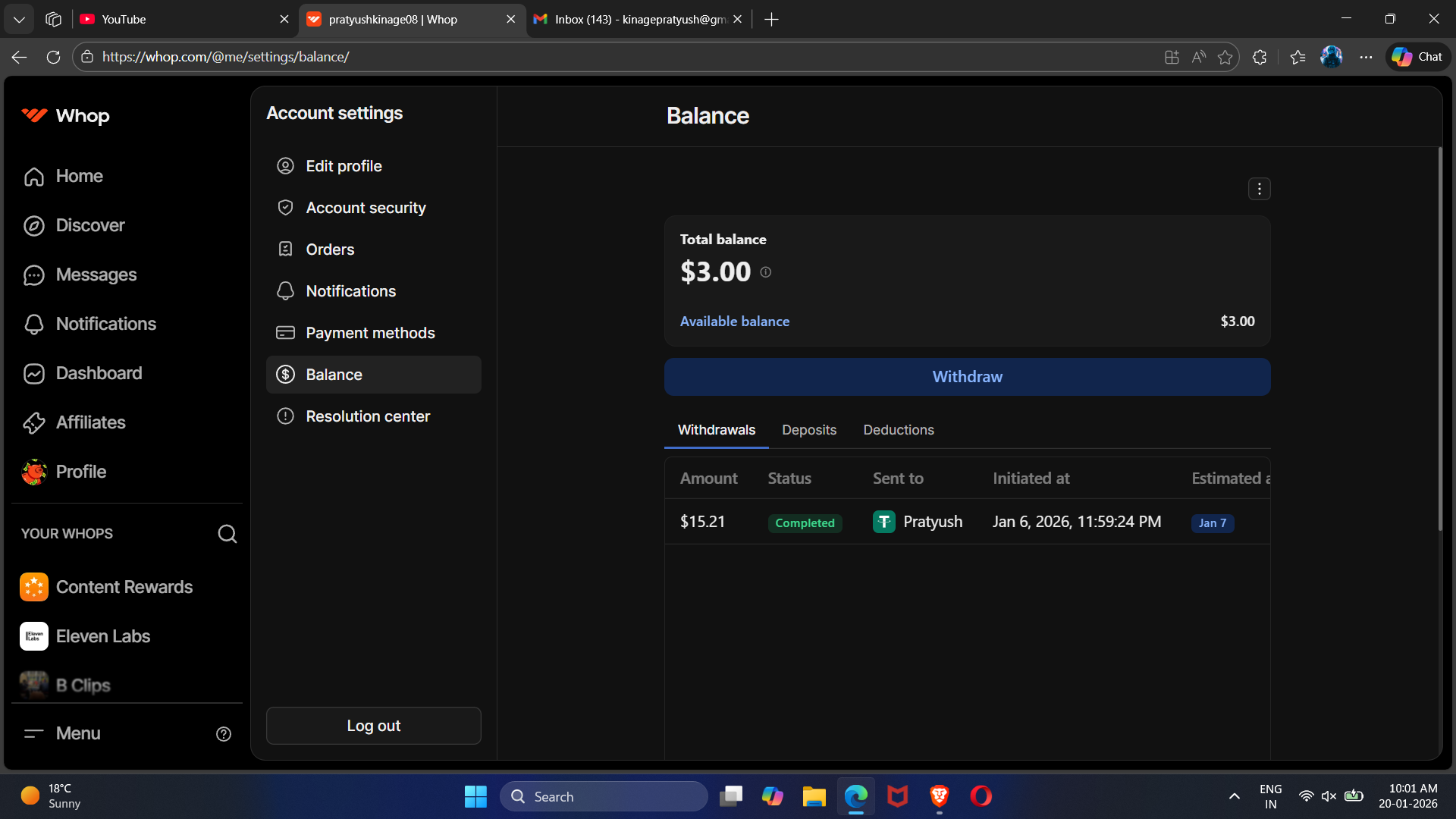The width and height of the screenshot is (1456, 819).
Task: Click the info icon next to $3.00
Action: (766, 272)
